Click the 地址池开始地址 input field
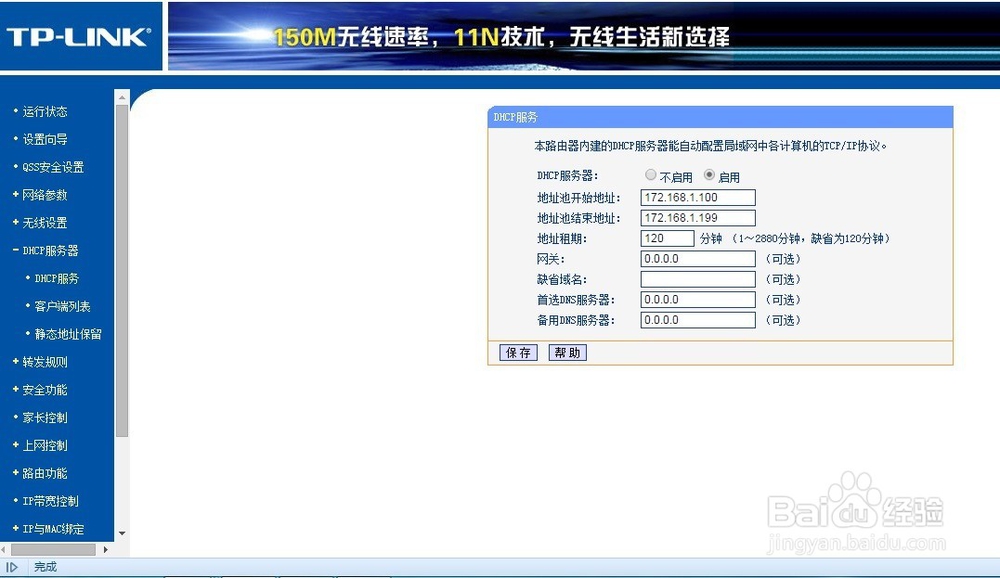The image size is (1000, 578). (698, 198)
